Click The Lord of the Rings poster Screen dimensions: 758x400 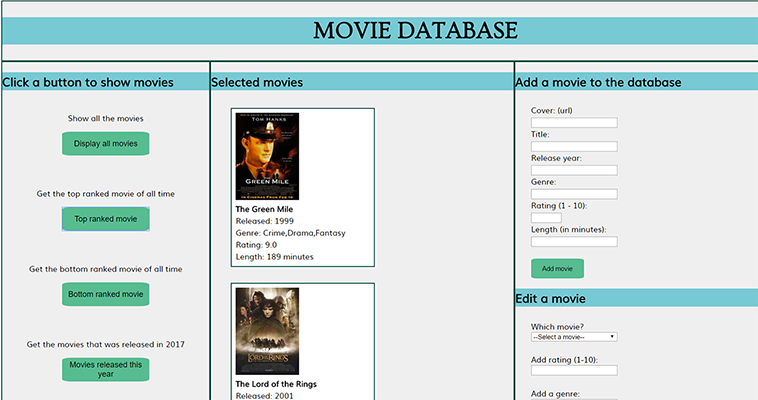pos(267,331)
